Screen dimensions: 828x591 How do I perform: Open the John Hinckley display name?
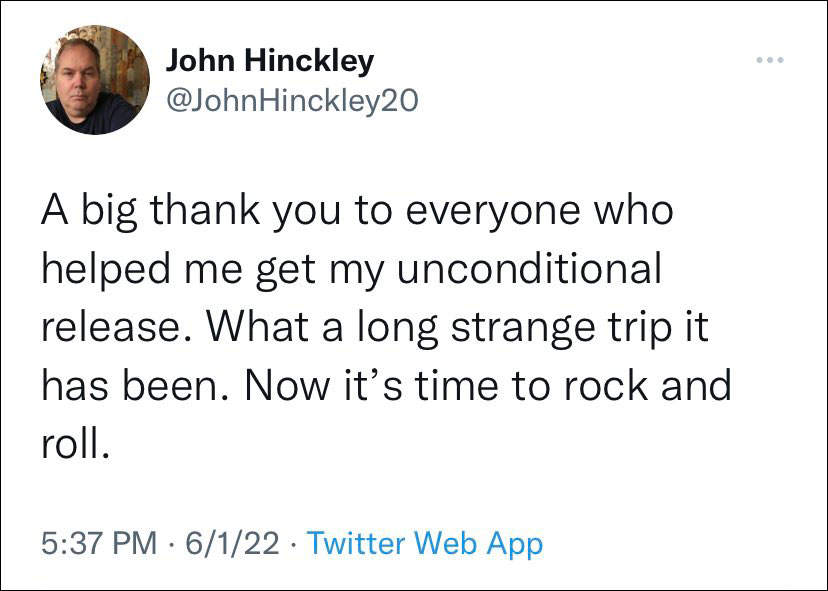(269, 61)
